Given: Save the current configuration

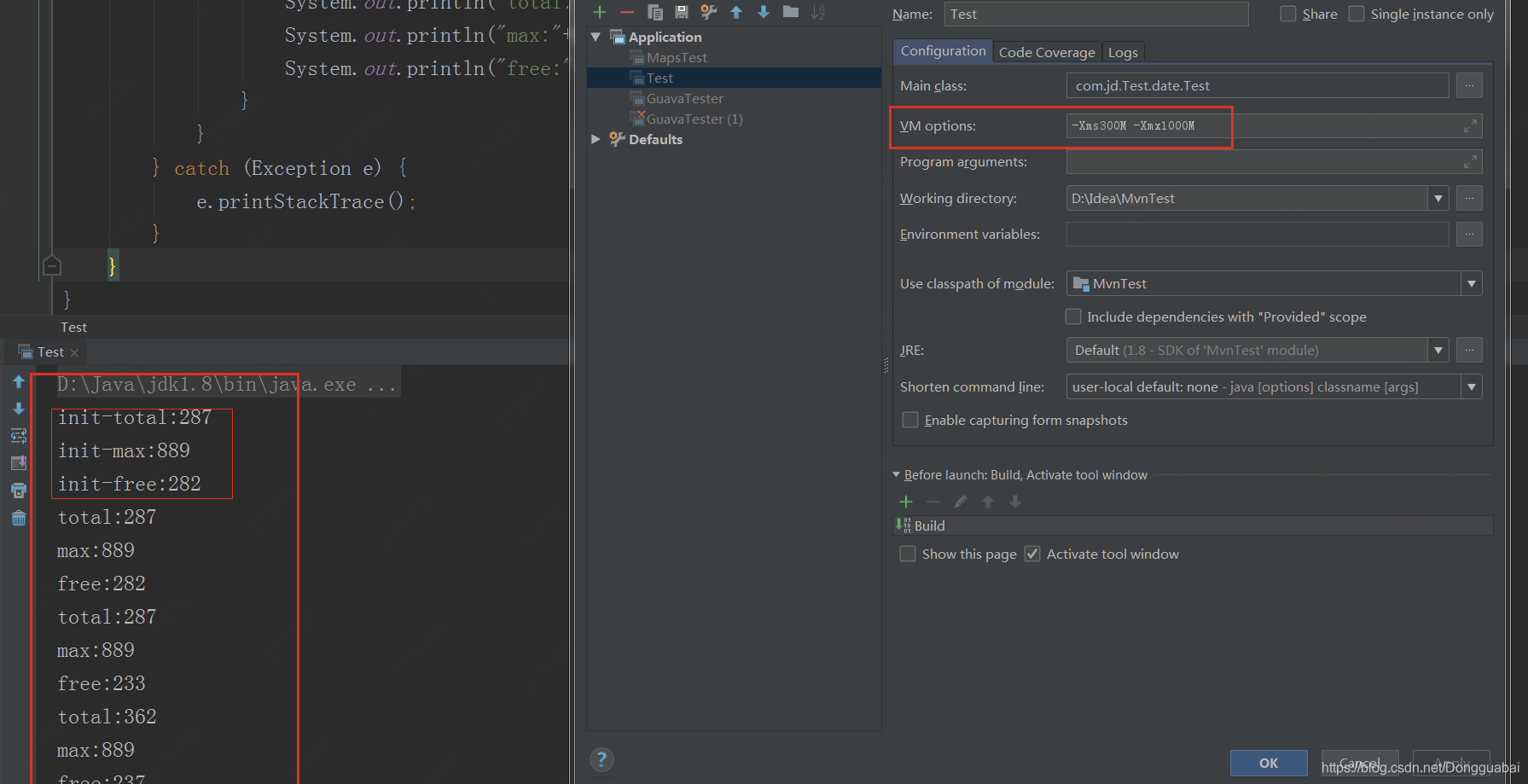Looking at the screenshot, I should (x=681, y=12).
